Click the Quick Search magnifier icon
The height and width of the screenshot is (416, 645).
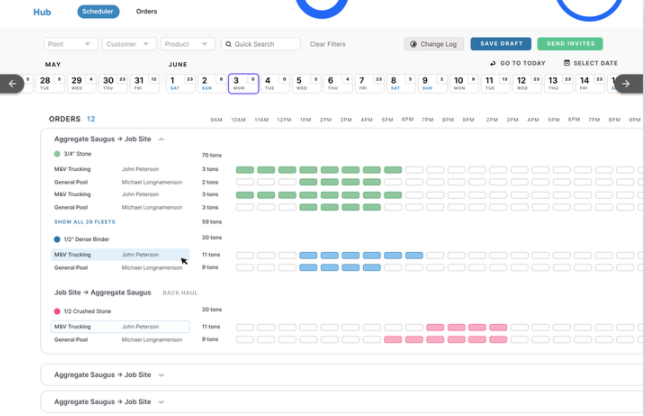(x=228, y=44)
